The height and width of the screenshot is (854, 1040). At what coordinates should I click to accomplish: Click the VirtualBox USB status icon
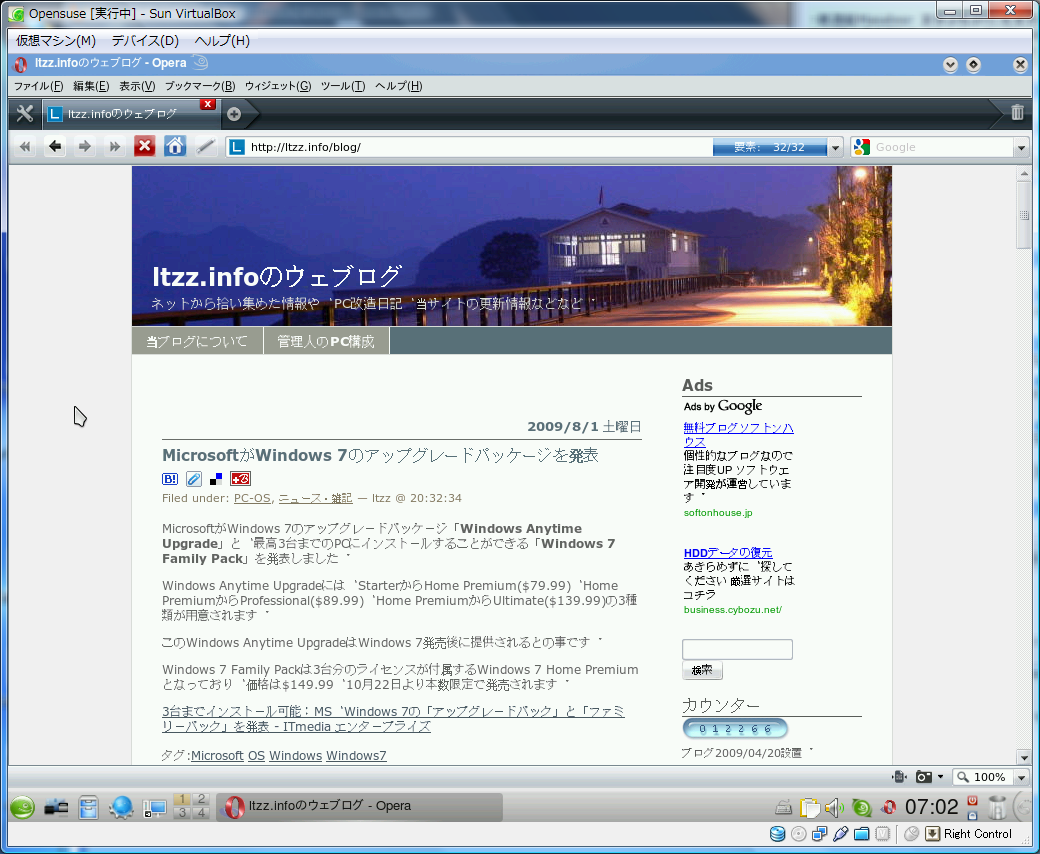click(x=840, y=834)
